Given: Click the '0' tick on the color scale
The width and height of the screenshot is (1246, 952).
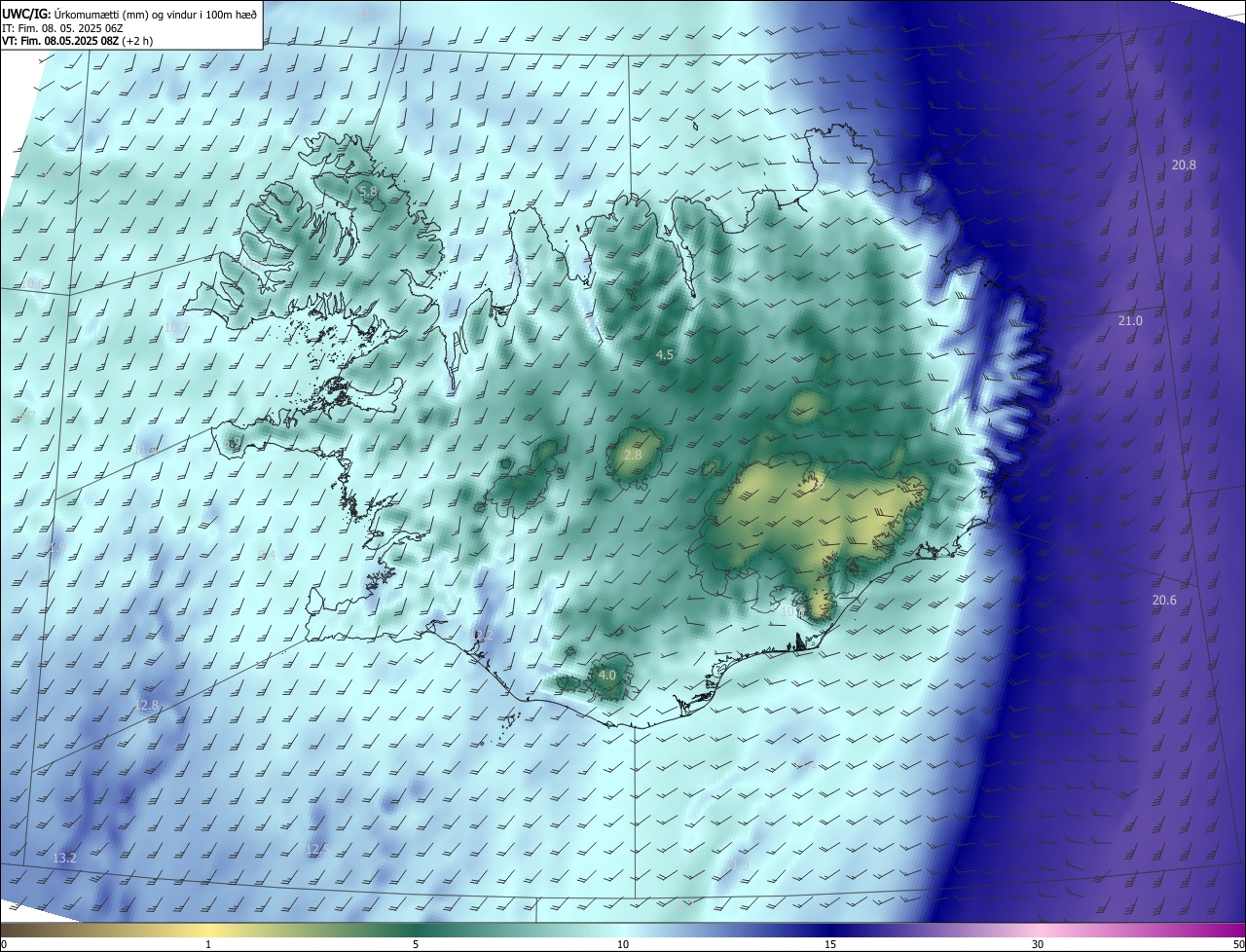Looking at the screenshot, I should [x=3, y=944].
